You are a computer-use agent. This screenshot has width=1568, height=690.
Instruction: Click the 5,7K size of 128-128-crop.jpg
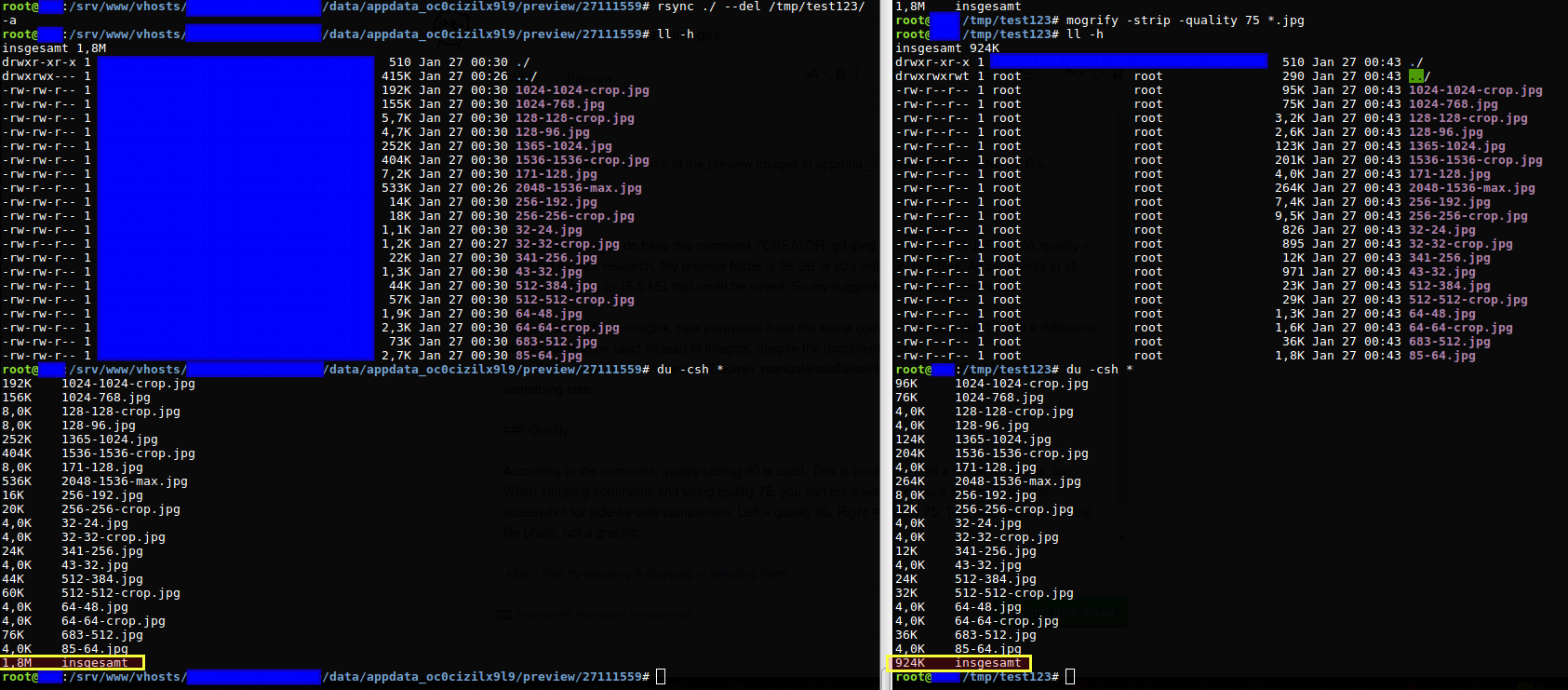coord(396,118)
